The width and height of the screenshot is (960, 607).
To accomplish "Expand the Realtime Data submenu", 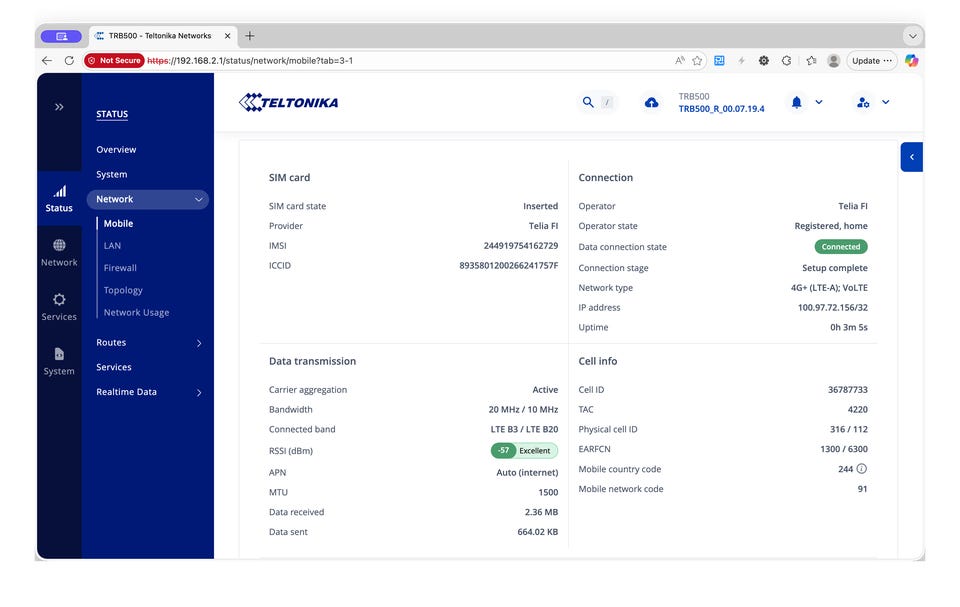I will (199, 392).
